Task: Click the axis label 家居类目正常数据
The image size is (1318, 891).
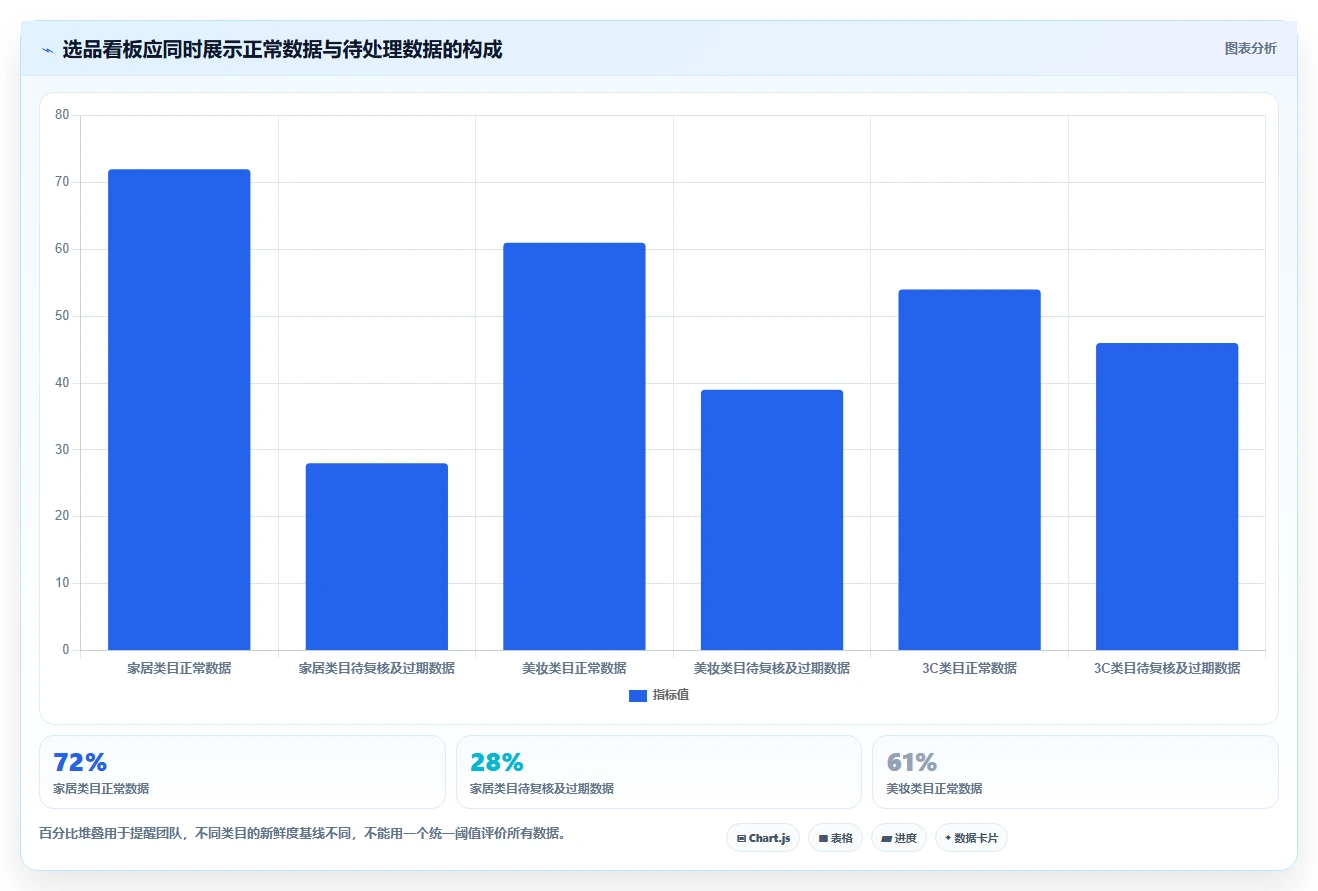Action: pos(179,668)
